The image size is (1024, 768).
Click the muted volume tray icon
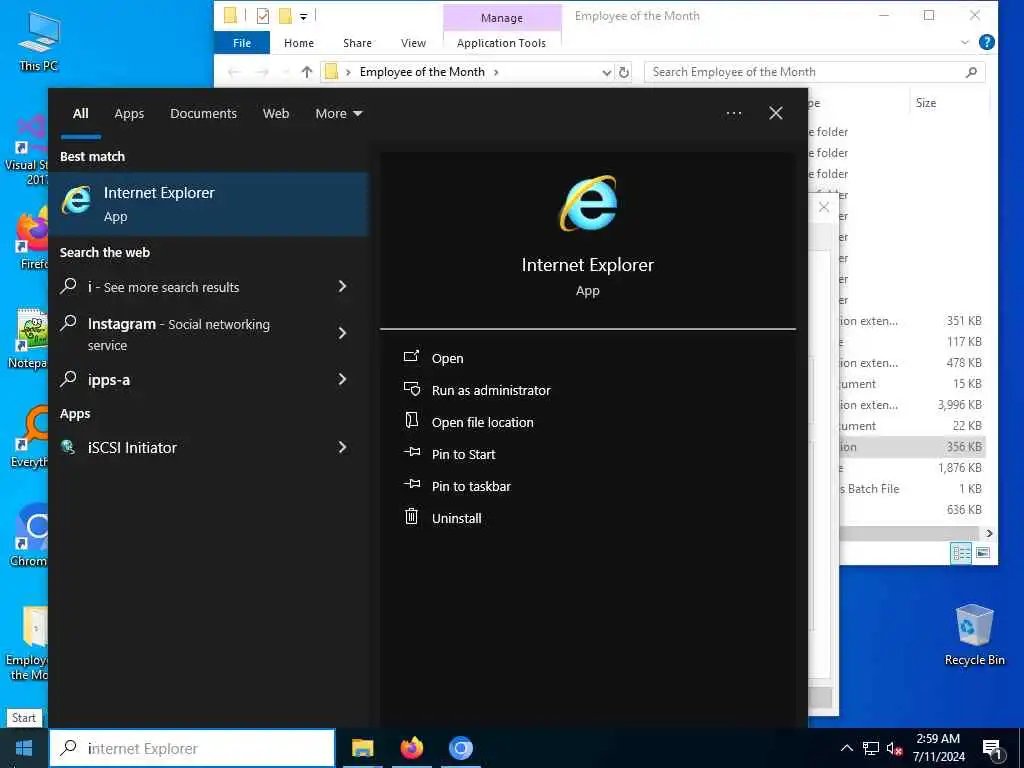point(894,748)
